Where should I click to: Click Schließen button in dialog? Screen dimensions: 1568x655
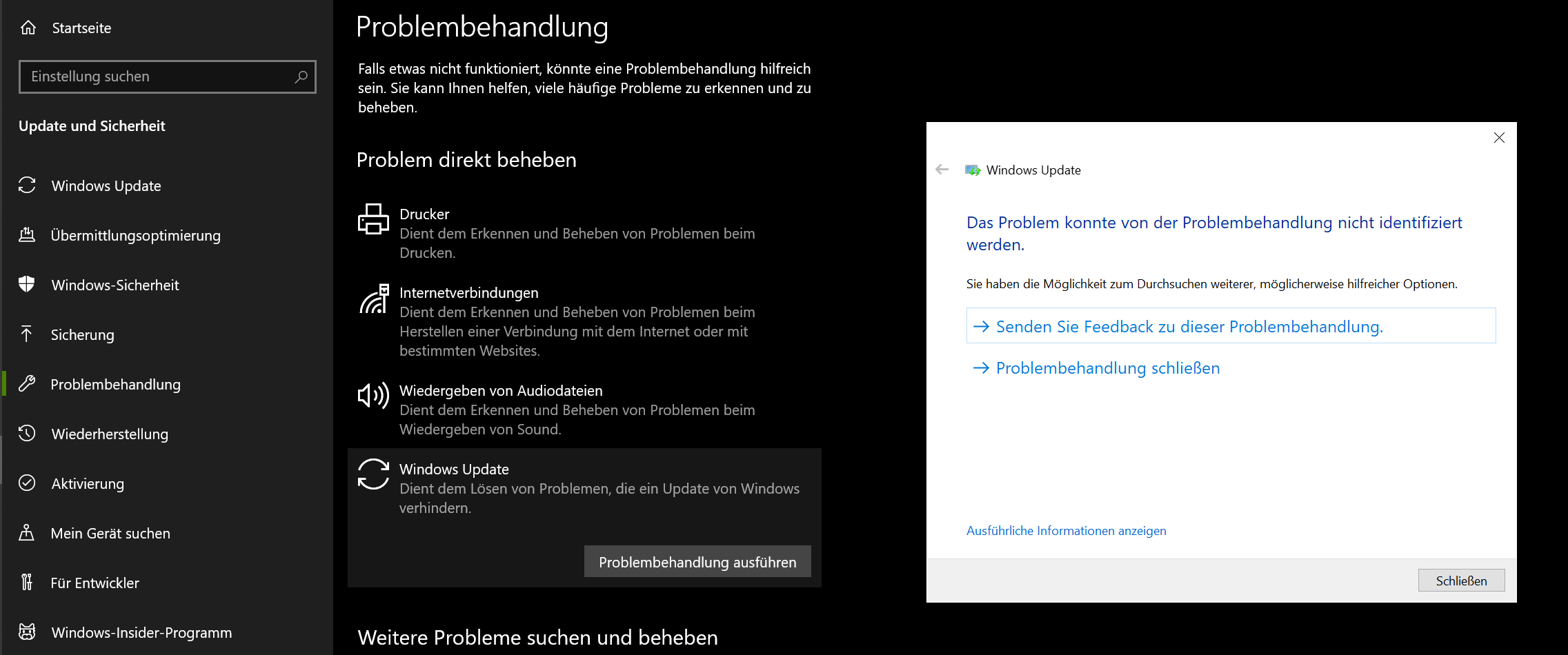(x=1461, y=581)
